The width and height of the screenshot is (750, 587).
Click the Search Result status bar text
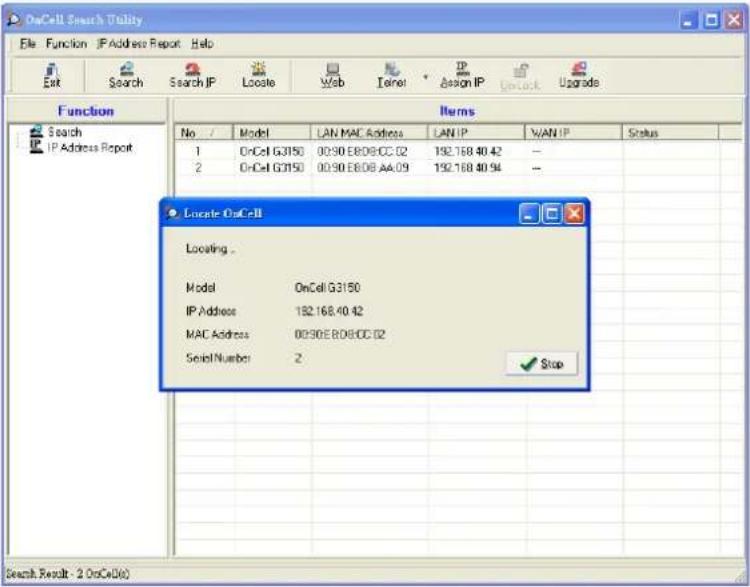pyautogui.click(x=67, y=573)
